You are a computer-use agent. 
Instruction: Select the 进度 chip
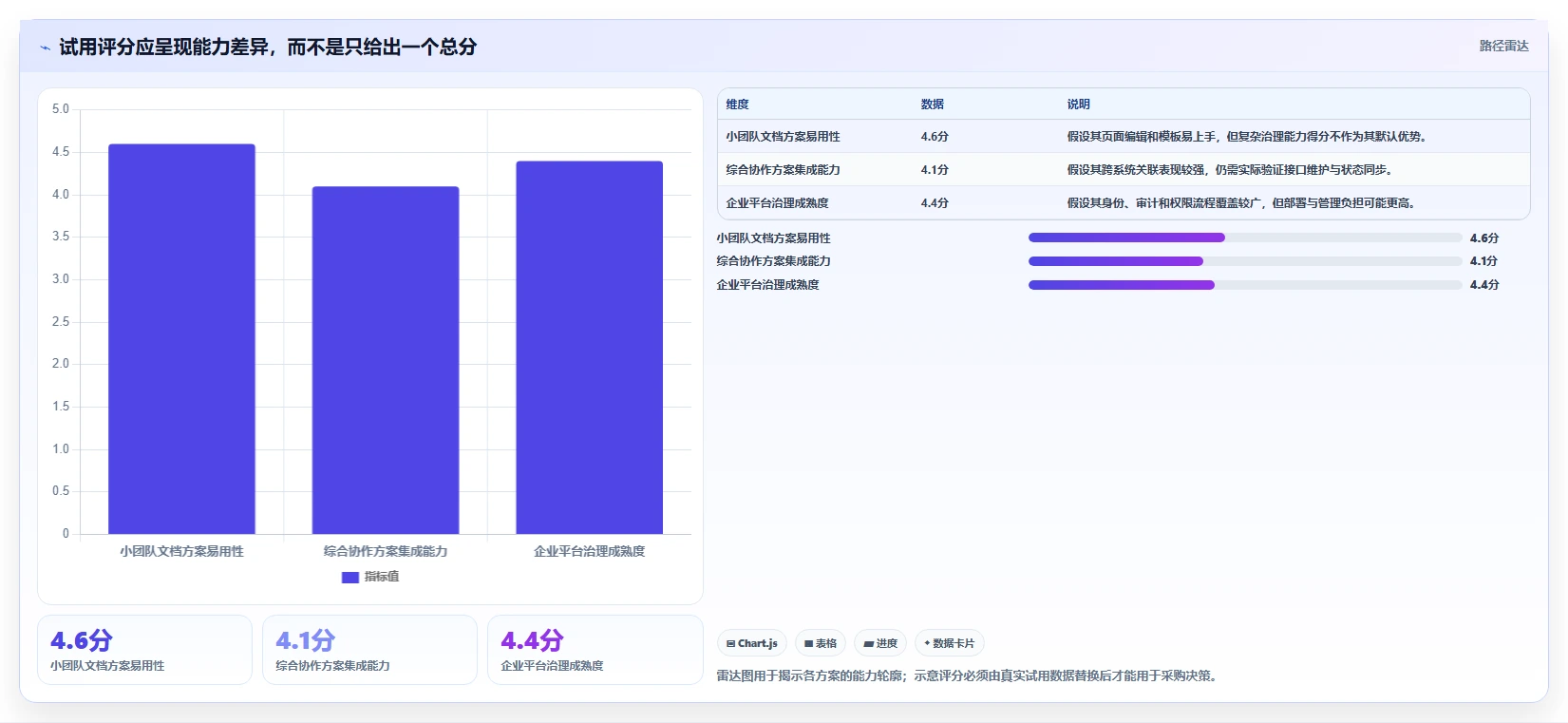880,643
